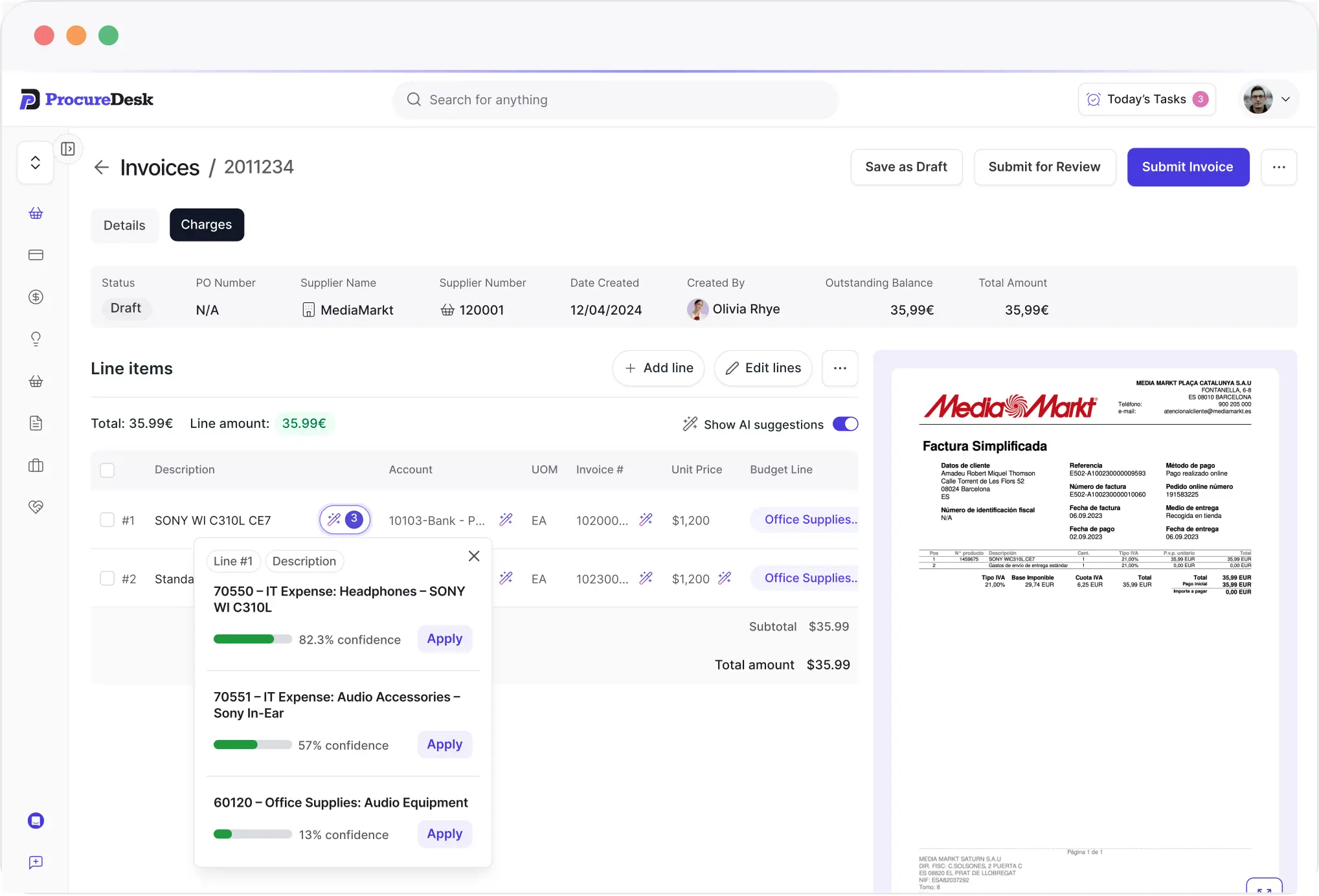This screenshot has width=1319, height=896.
Task: Click the magic wand next to the 10103-Bank account
Action: click(506, 519)
